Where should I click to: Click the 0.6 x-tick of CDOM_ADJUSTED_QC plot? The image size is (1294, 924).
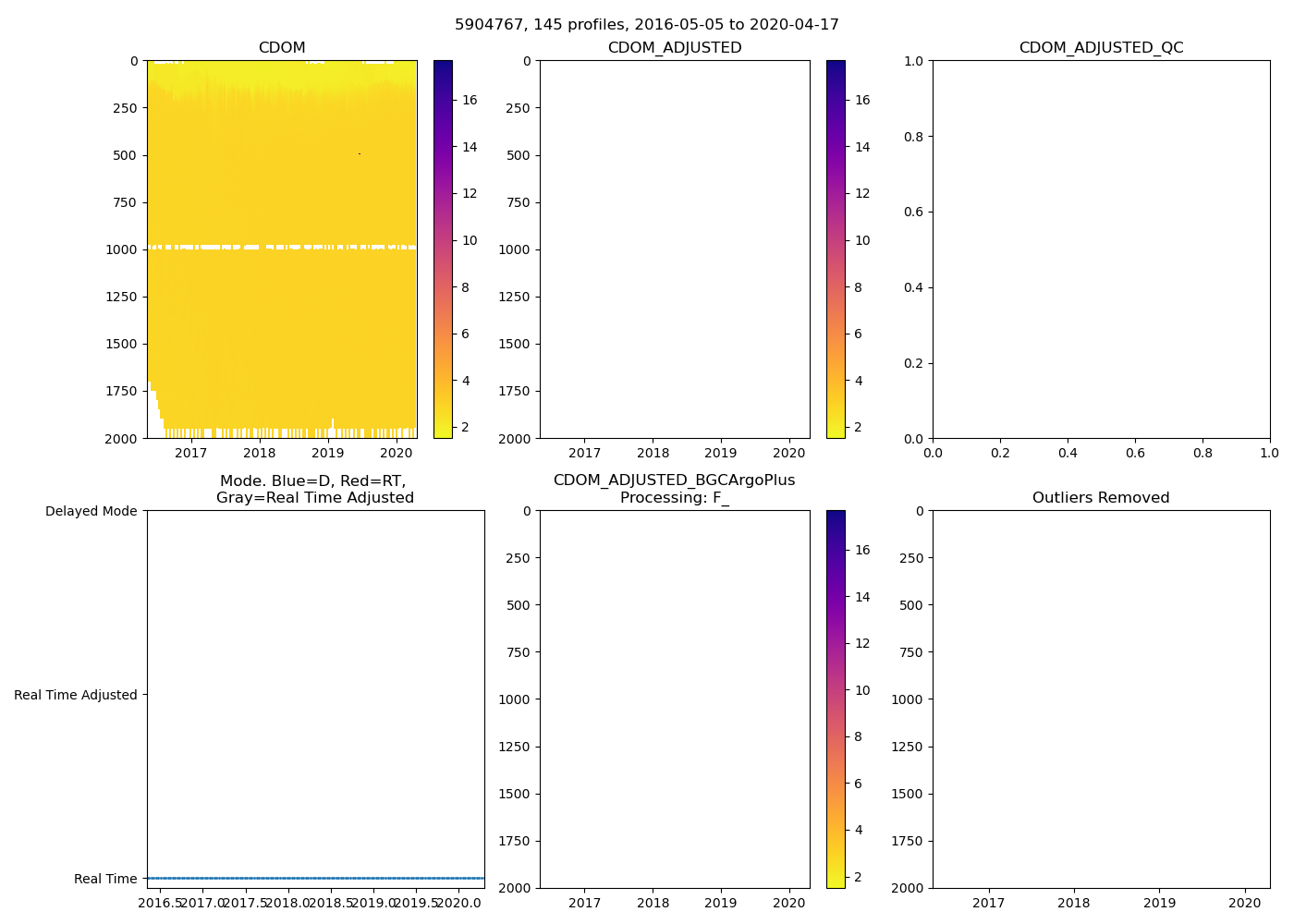(1135, 453)
